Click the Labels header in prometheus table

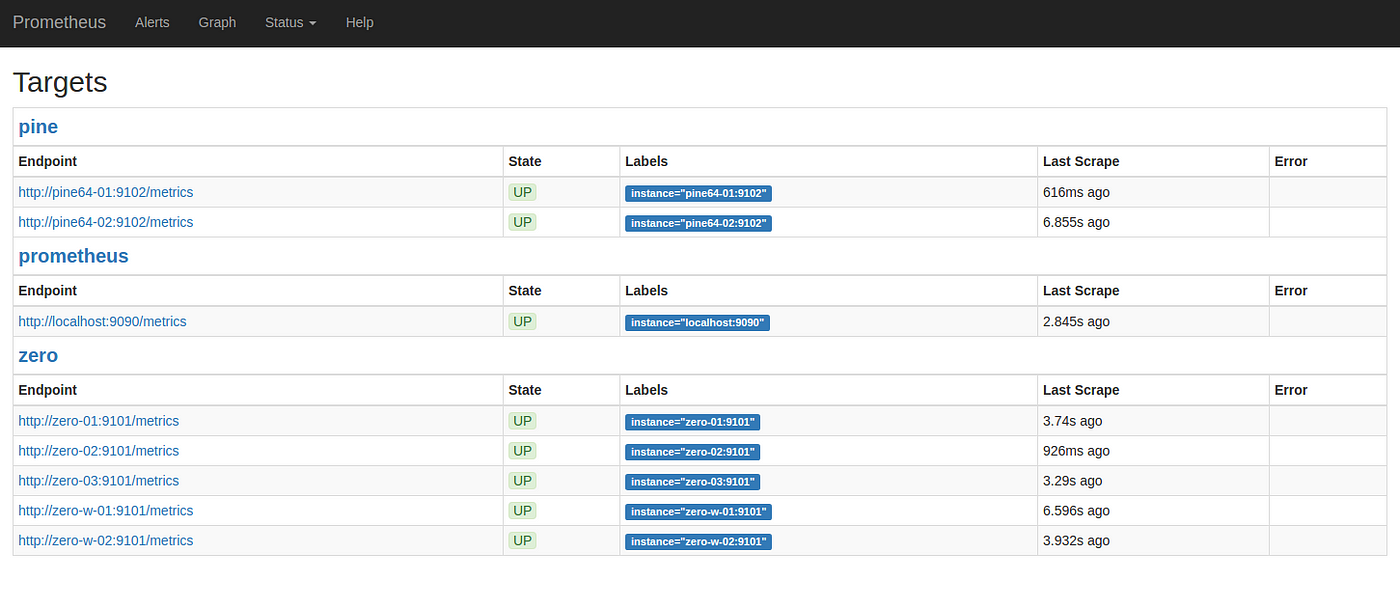tap(646, 291)
